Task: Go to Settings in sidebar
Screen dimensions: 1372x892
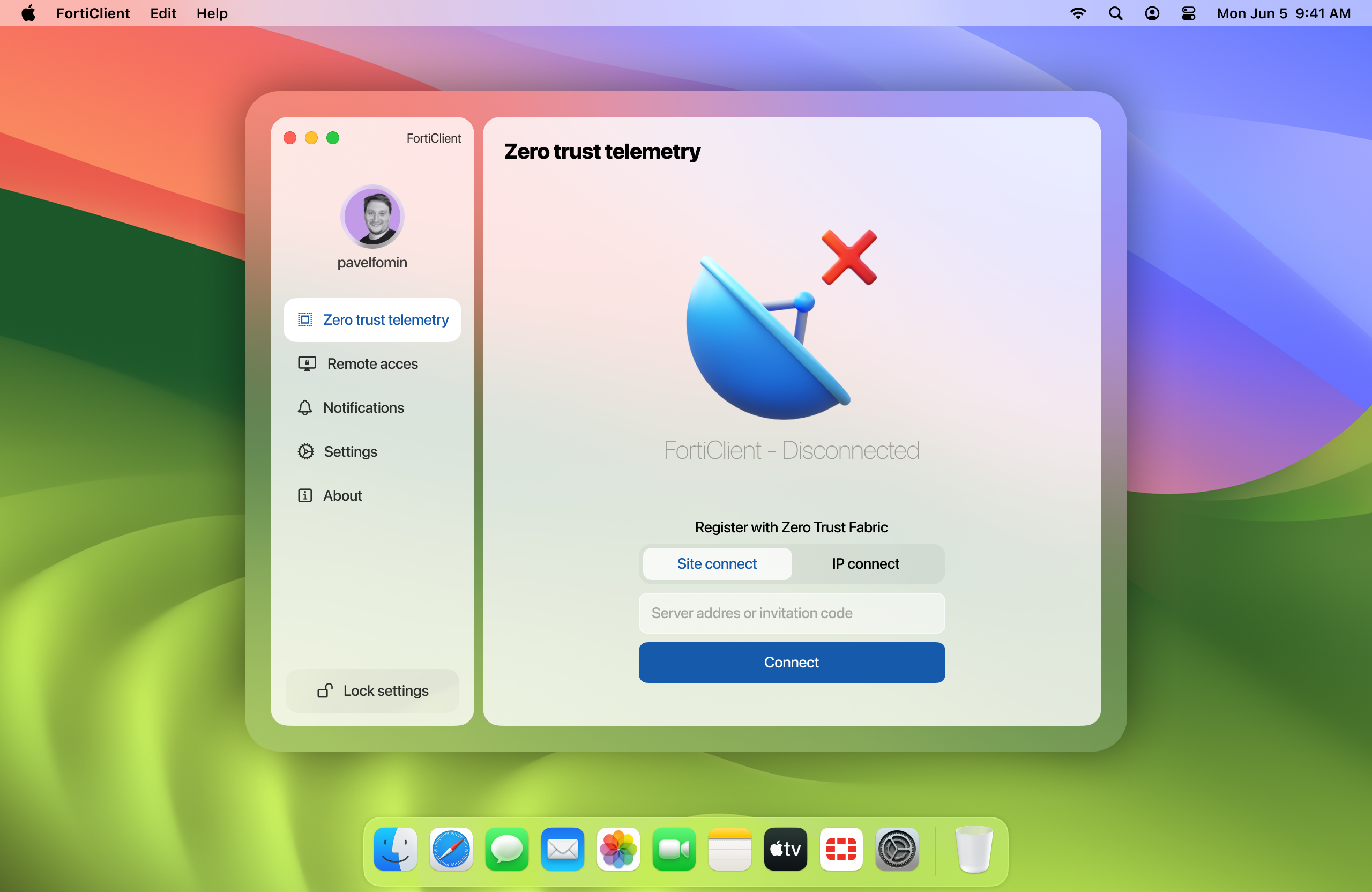Action: (x=350, y=451)
